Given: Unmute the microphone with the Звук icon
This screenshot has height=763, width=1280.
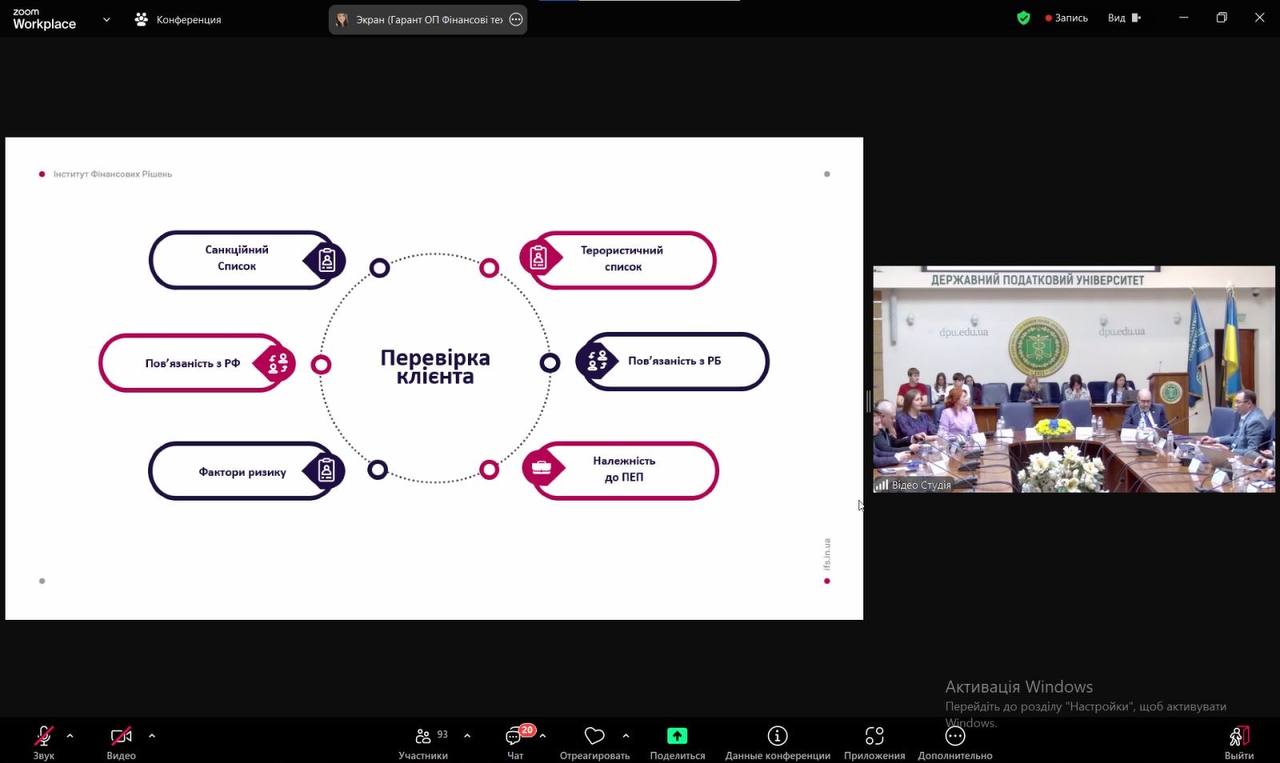Looking at the screenshot, I should (x=44, y=737).
